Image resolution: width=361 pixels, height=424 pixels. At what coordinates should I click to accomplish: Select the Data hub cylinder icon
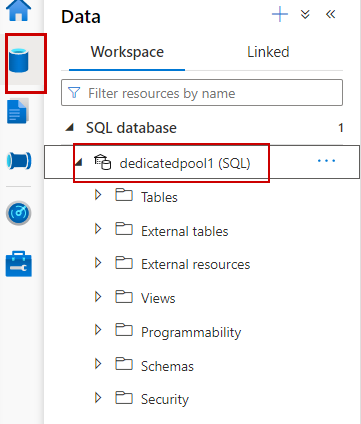19,60
